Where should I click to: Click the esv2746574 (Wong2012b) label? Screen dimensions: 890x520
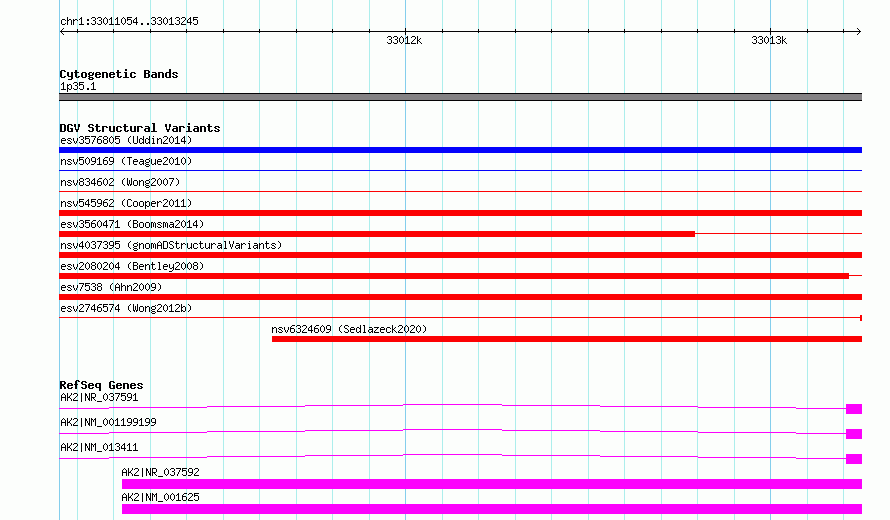pyautogui.click(x=126, y=308)
